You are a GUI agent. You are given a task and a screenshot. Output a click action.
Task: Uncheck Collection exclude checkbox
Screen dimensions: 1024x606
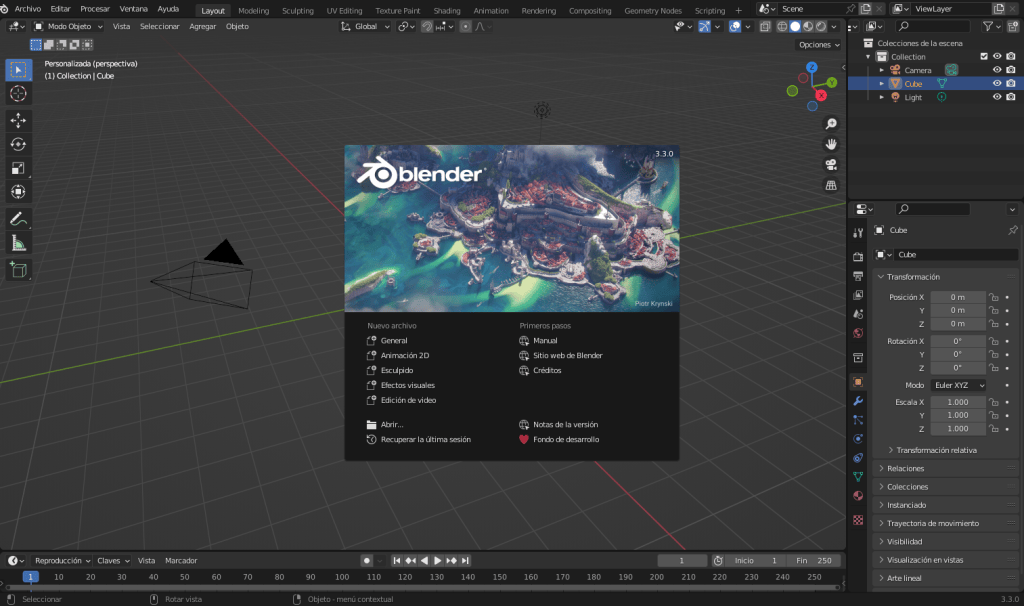pos(984,56)
